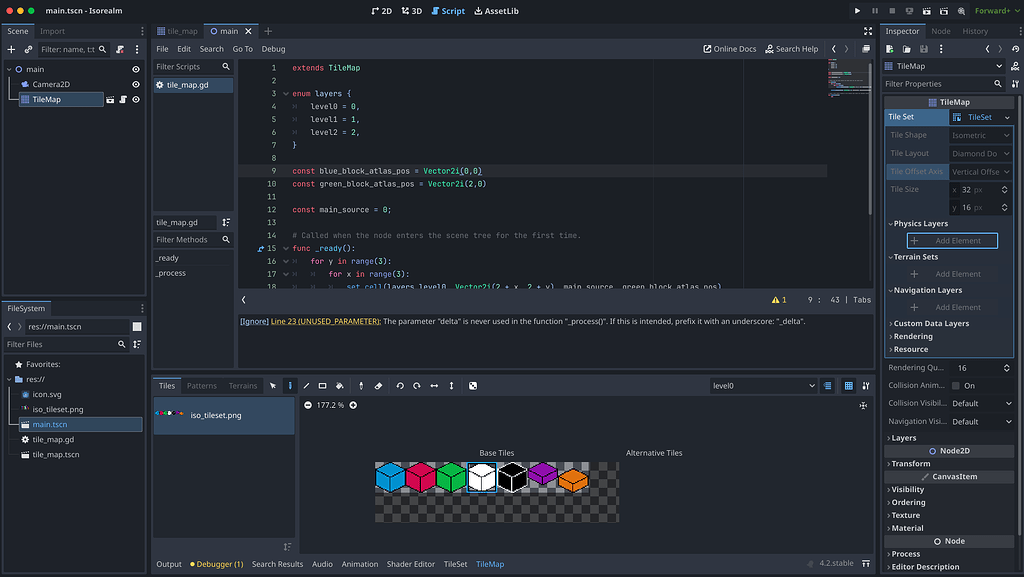Choose the Rectangle draw tool for tiles
This screenshot has width=1024, height=577.
click(x=322, y=385)
